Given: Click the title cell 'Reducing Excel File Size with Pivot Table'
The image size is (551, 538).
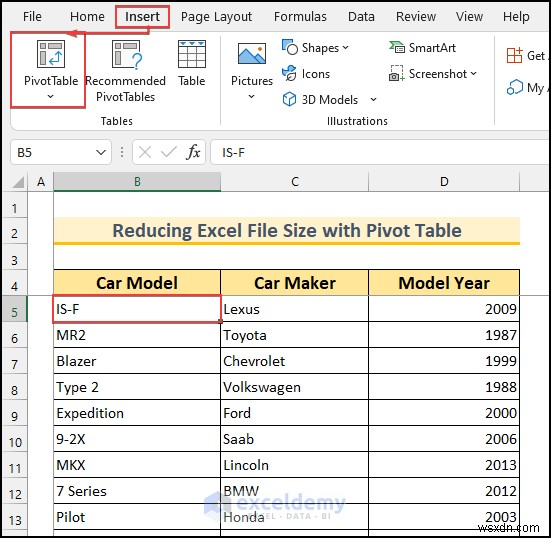Looking at the screenshot, I should coord(287,231).
